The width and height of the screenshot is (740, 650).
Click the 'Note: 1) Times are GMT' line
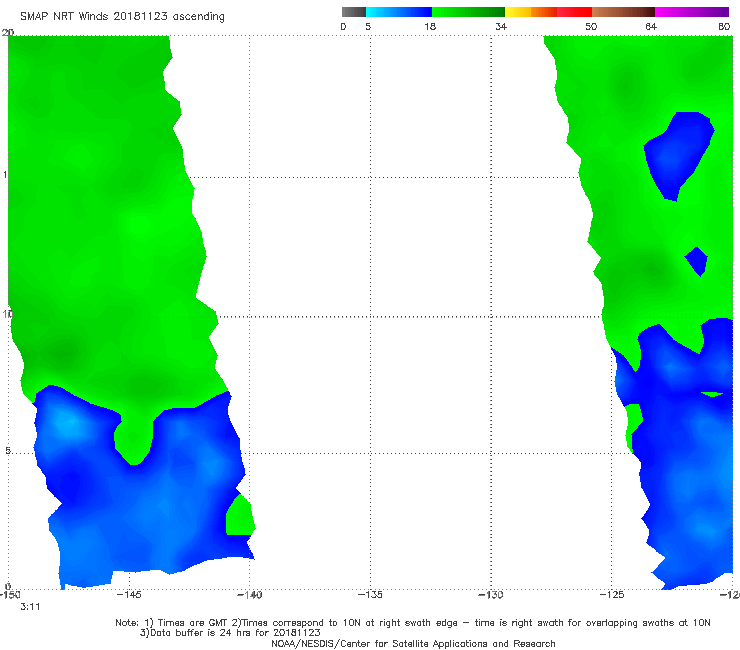tap(413, 623)
